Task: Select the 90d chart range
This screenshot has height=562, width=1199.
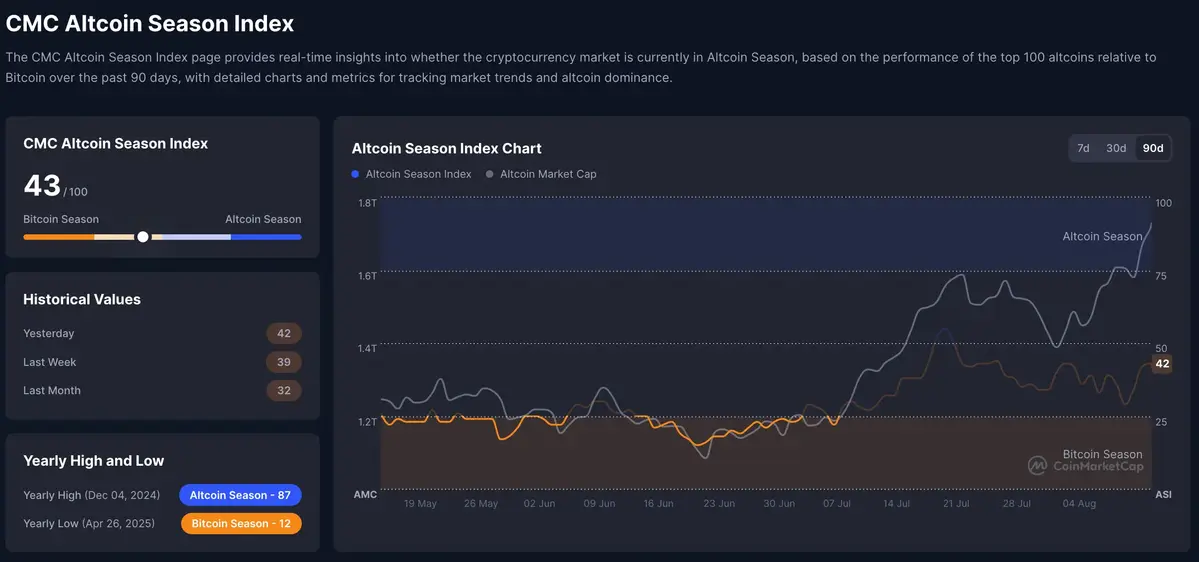Action: click(1152, 148)
